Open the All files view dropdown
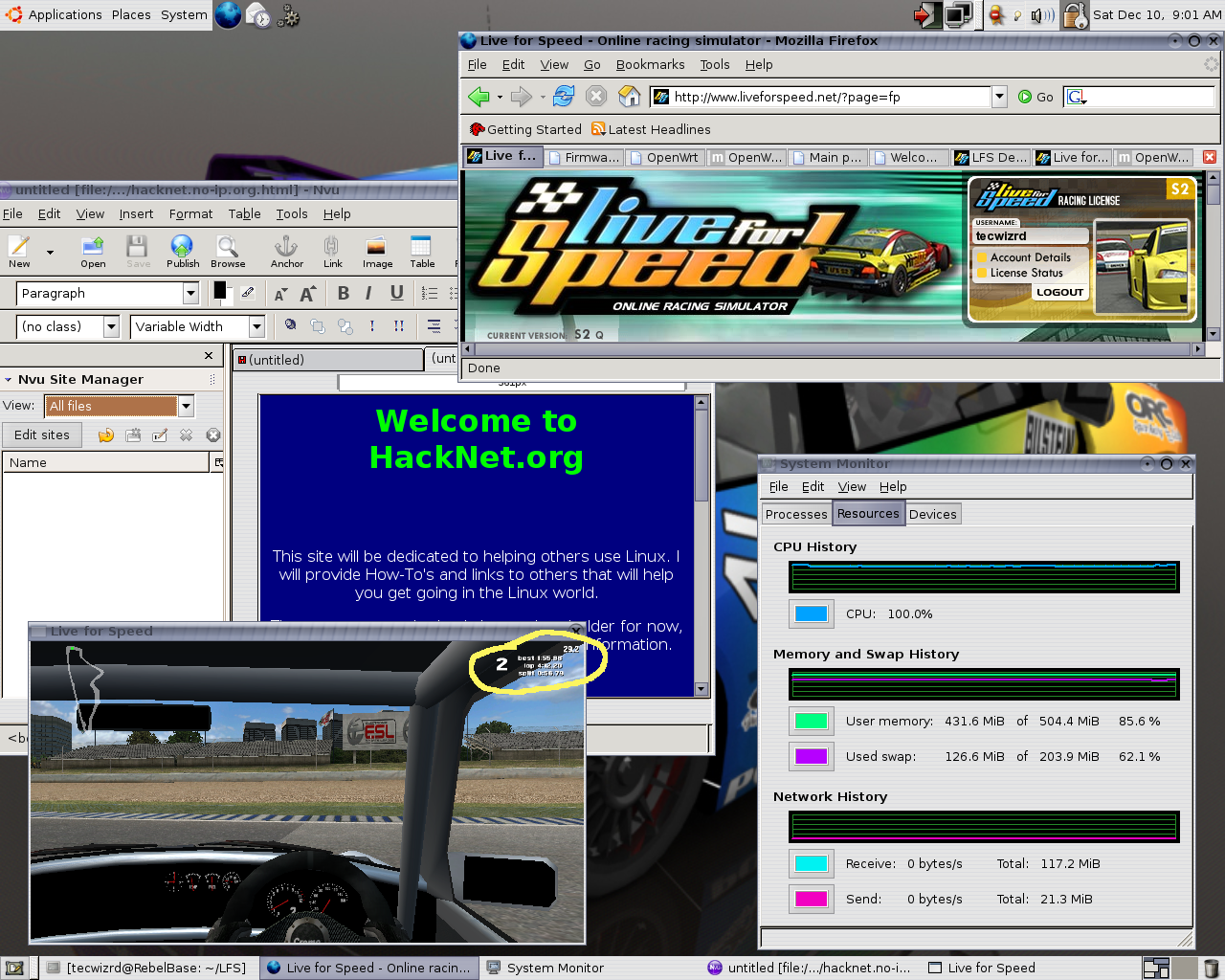The image size is (1225, 980). [x=186, y=406]
